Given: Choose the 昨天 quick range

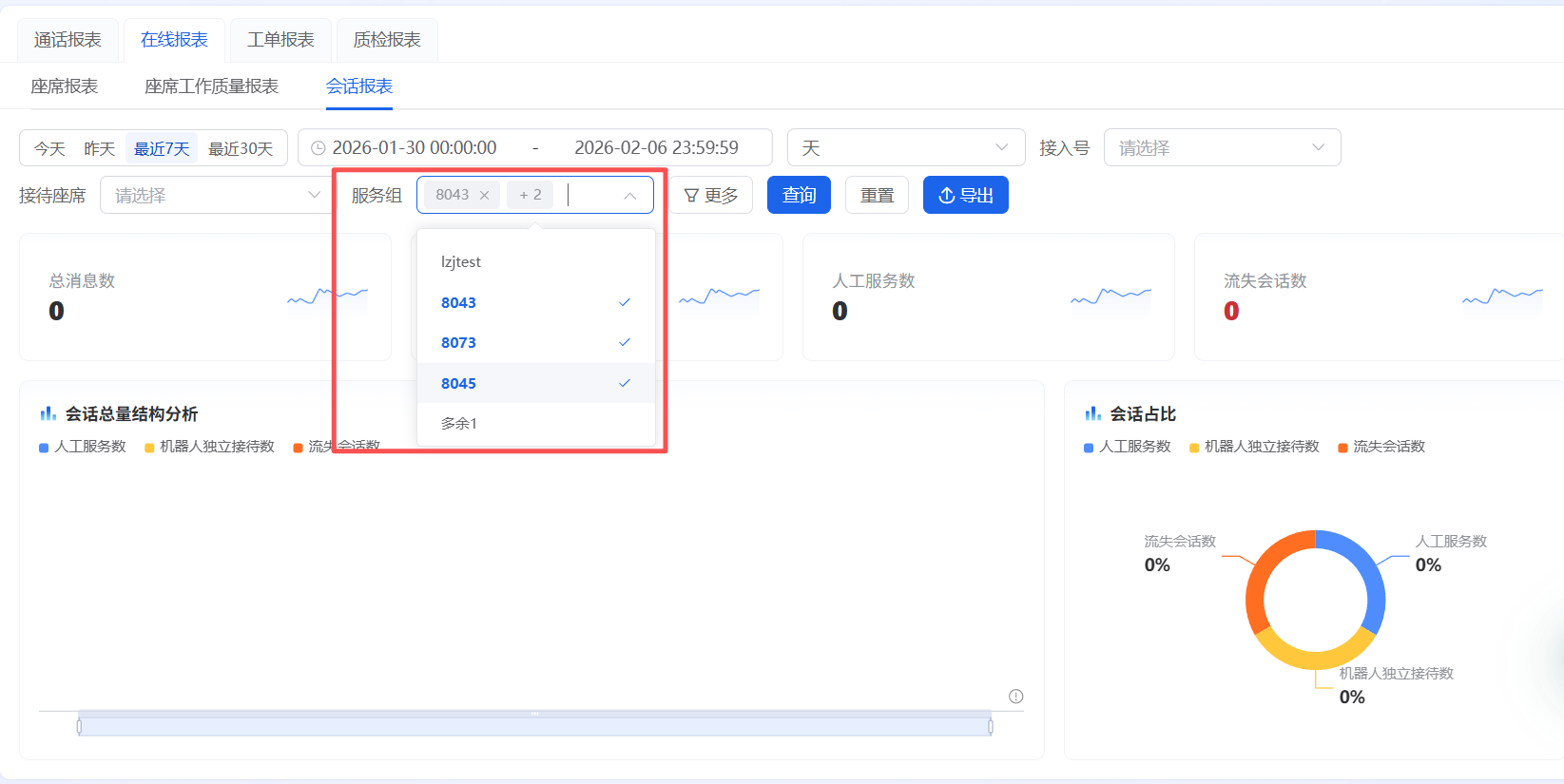Looking at the screenshot, I should (x=99, y=148).
